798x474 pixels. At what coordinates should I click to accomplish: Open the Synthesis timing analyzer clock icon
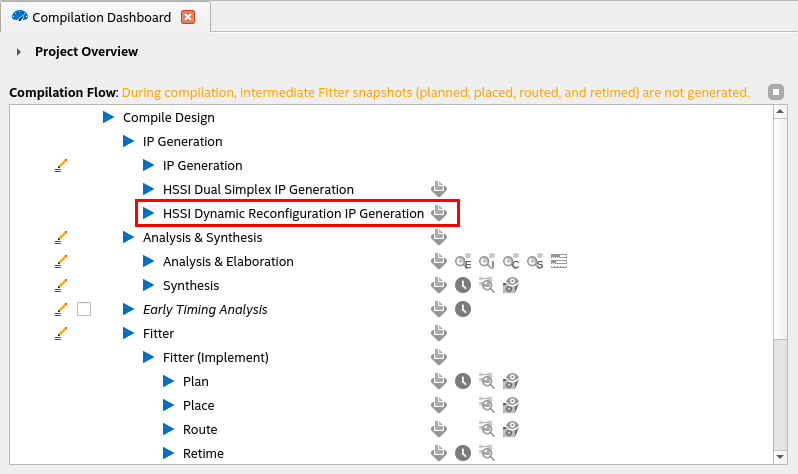(463, 285)
